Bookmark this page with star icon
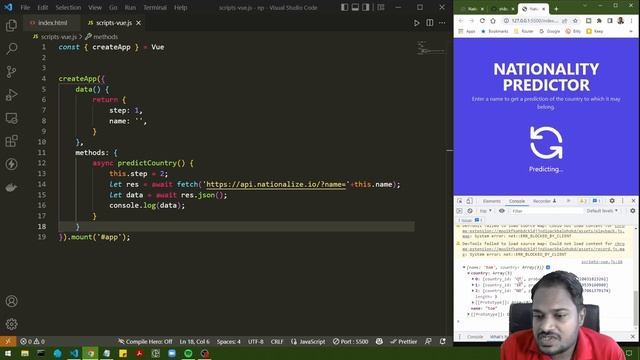Screen dimensions: 640x360 point(576,20)
